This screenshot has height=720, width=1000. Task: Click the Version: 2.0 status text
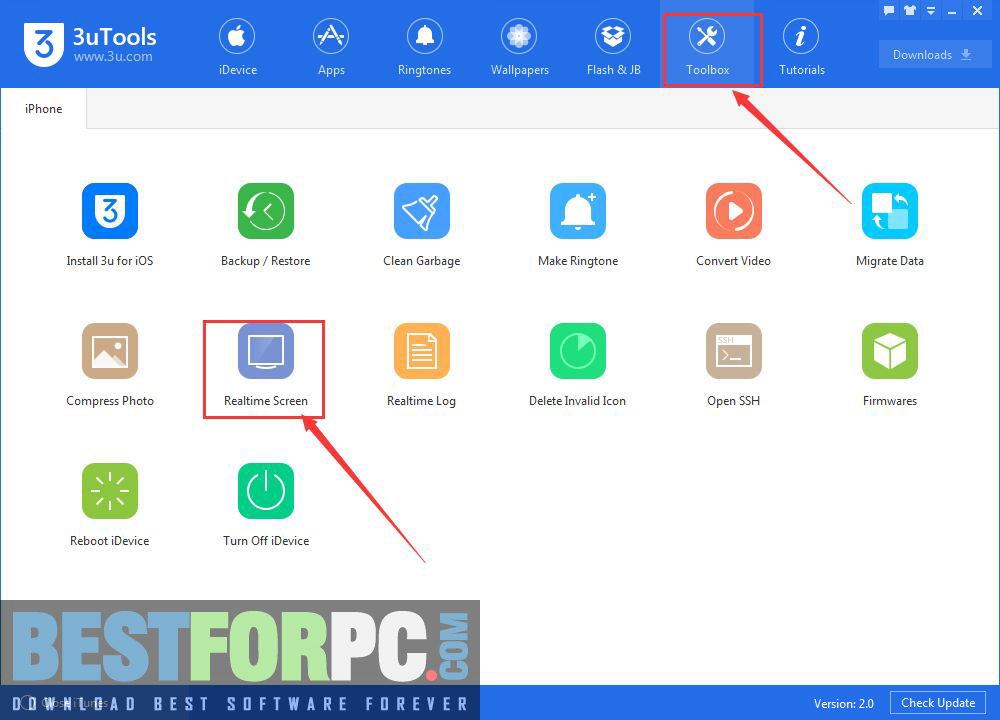coord(843,703)
